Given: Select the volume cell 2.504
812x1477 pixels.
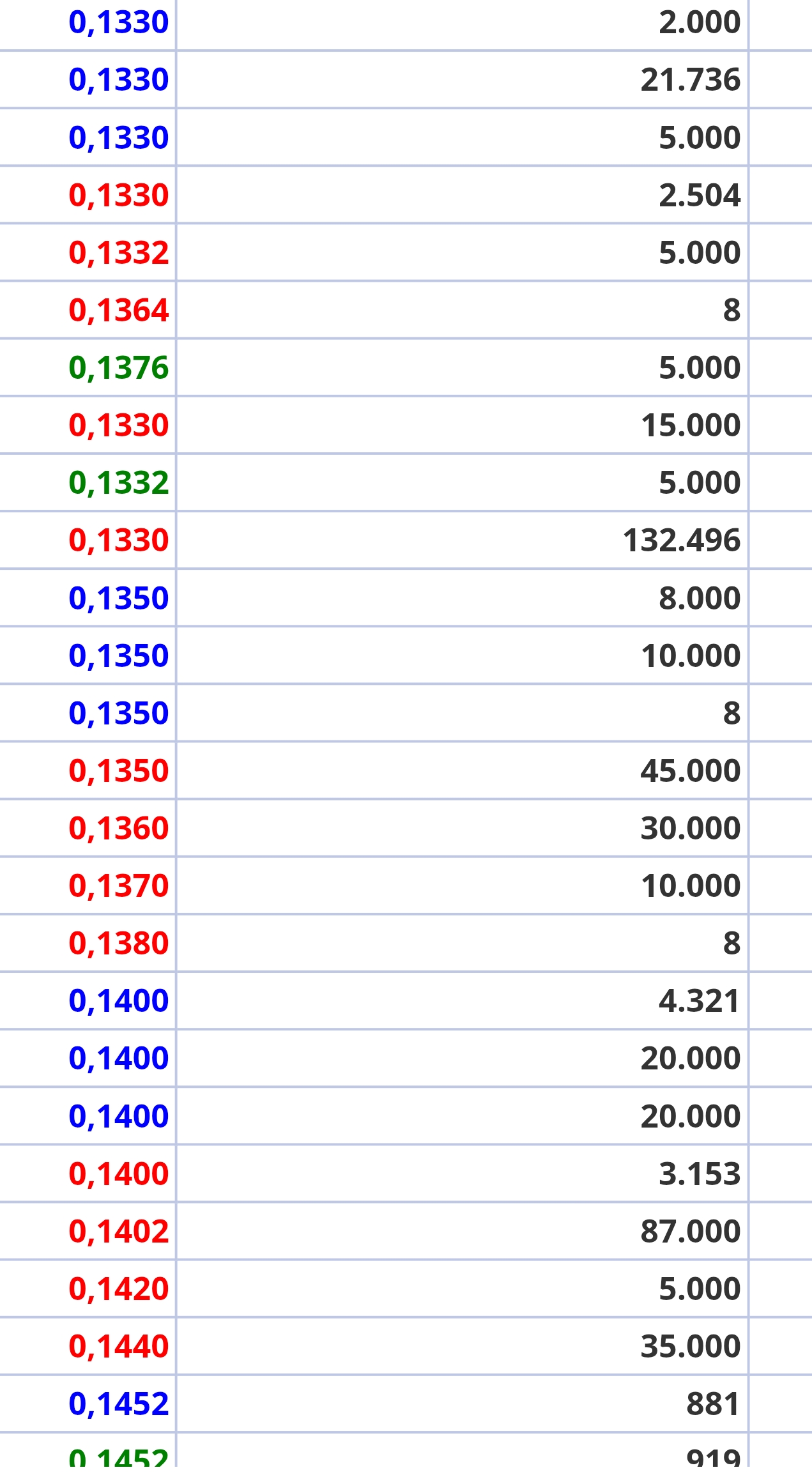Looking at the screenshot, I should coord(700,195).
